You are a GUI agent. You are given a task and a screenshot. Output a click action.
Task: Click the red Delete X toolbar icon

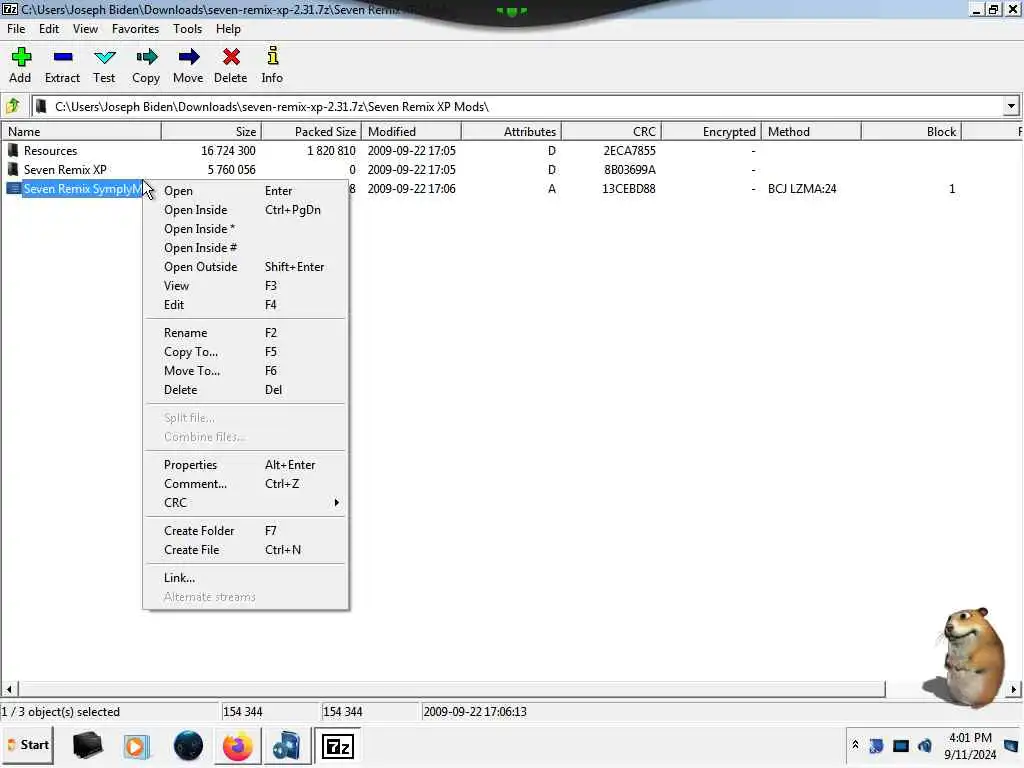(231, 57)
